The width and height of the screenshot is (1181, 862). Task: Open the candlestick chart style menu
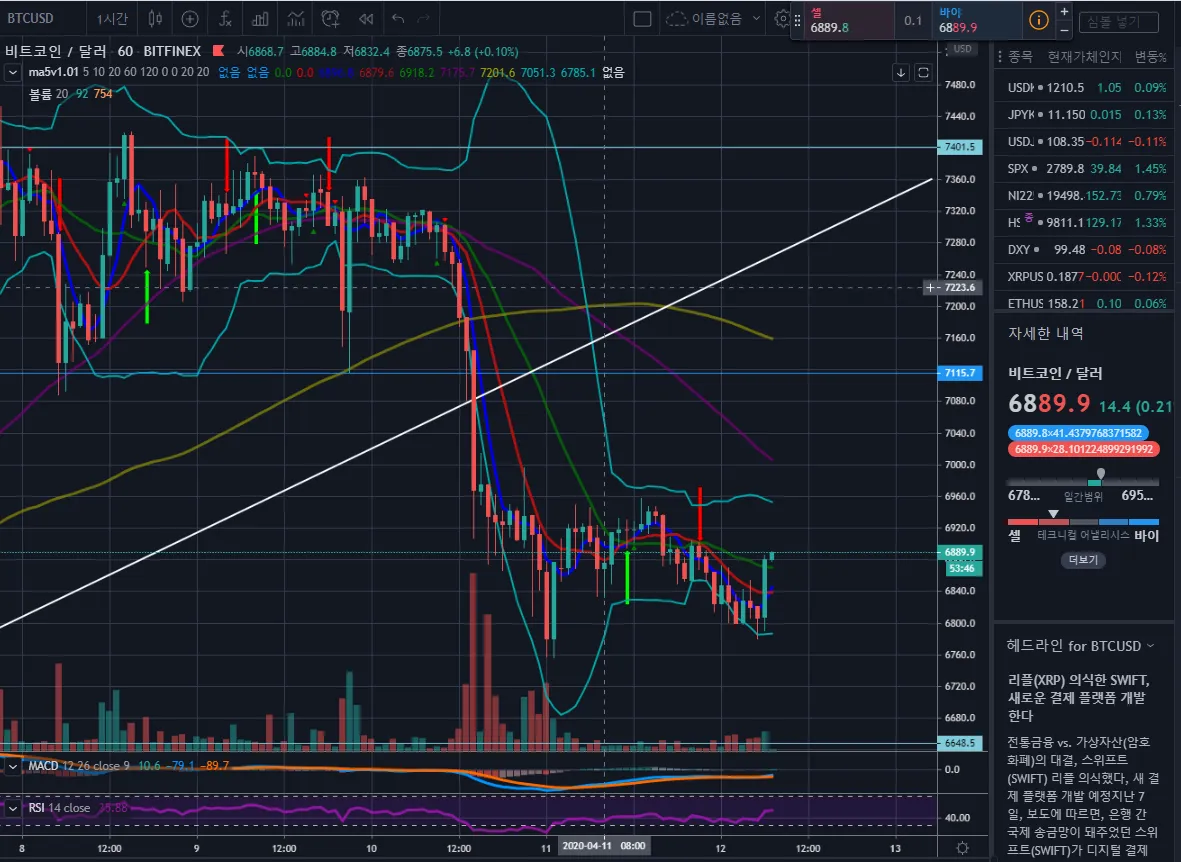(155, 19)
